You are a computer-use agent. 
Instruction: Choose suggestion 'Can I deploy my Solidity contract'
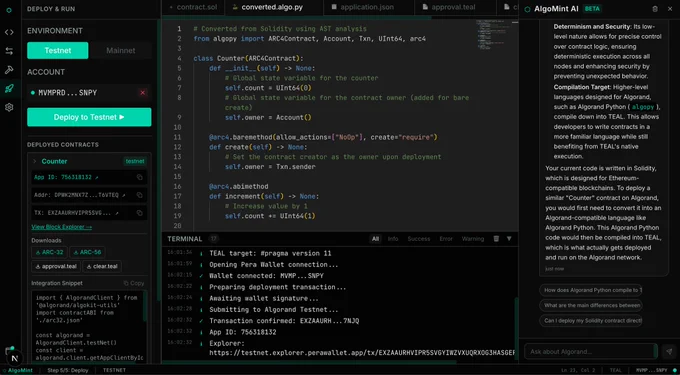(x=591, y=320)
